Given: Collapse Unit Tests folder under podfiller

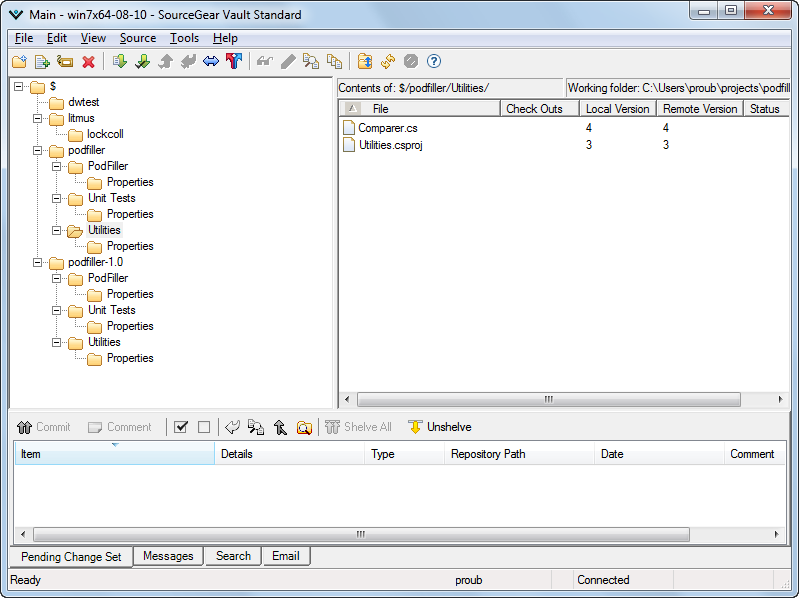Looking at the screenshot, I should (57, 199).
